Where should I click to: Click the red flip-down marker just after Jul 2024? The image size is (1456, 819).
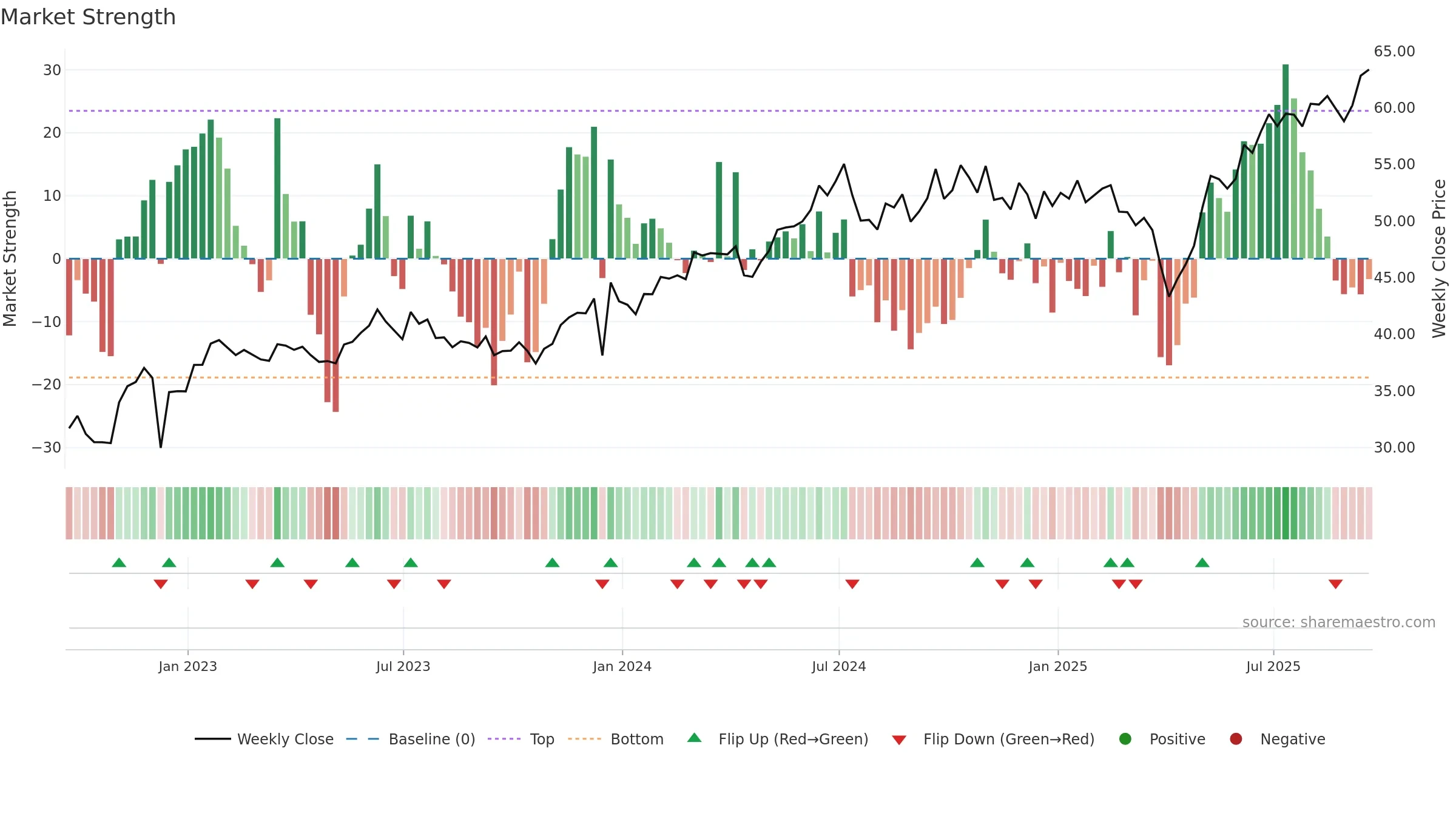coord(852,584)
